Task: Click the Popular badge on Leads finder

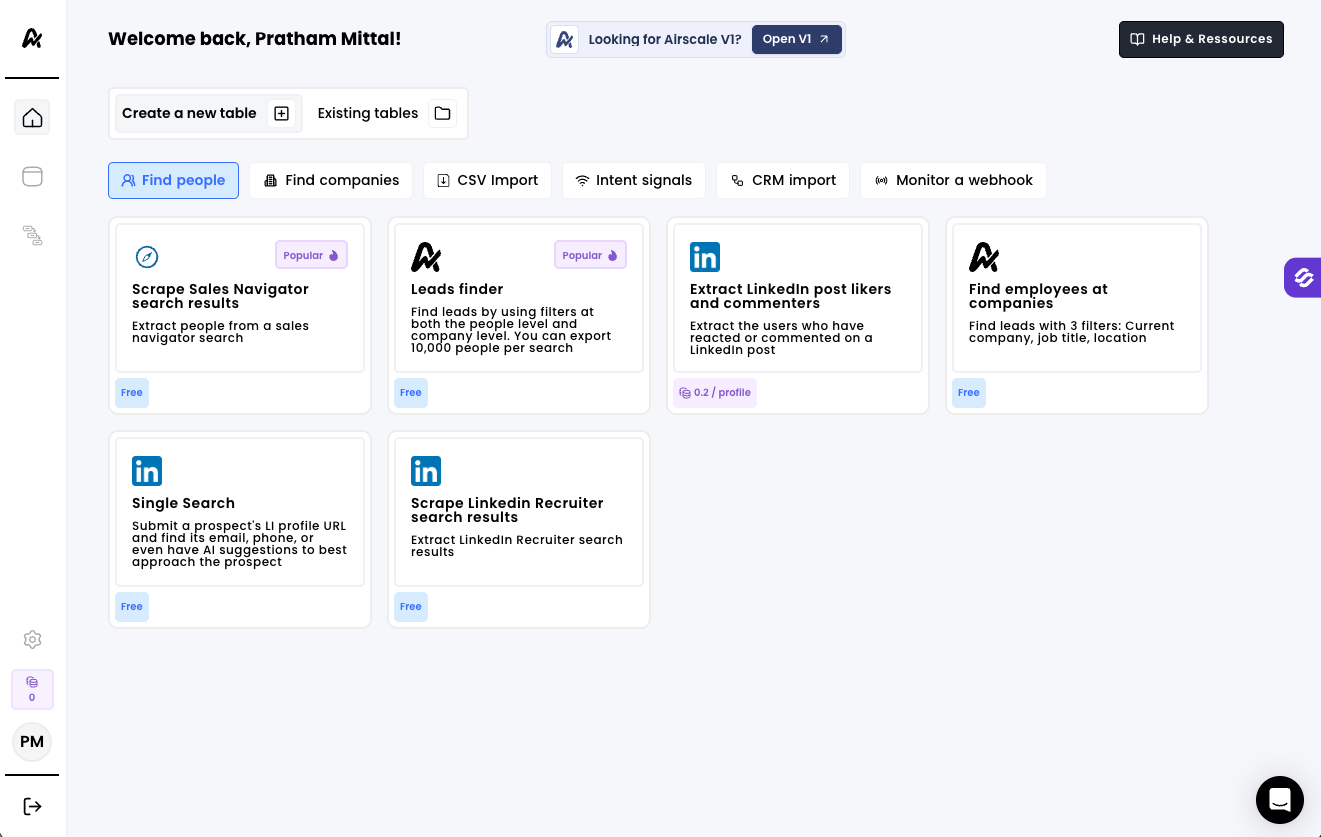Action: tap(591, 255)
